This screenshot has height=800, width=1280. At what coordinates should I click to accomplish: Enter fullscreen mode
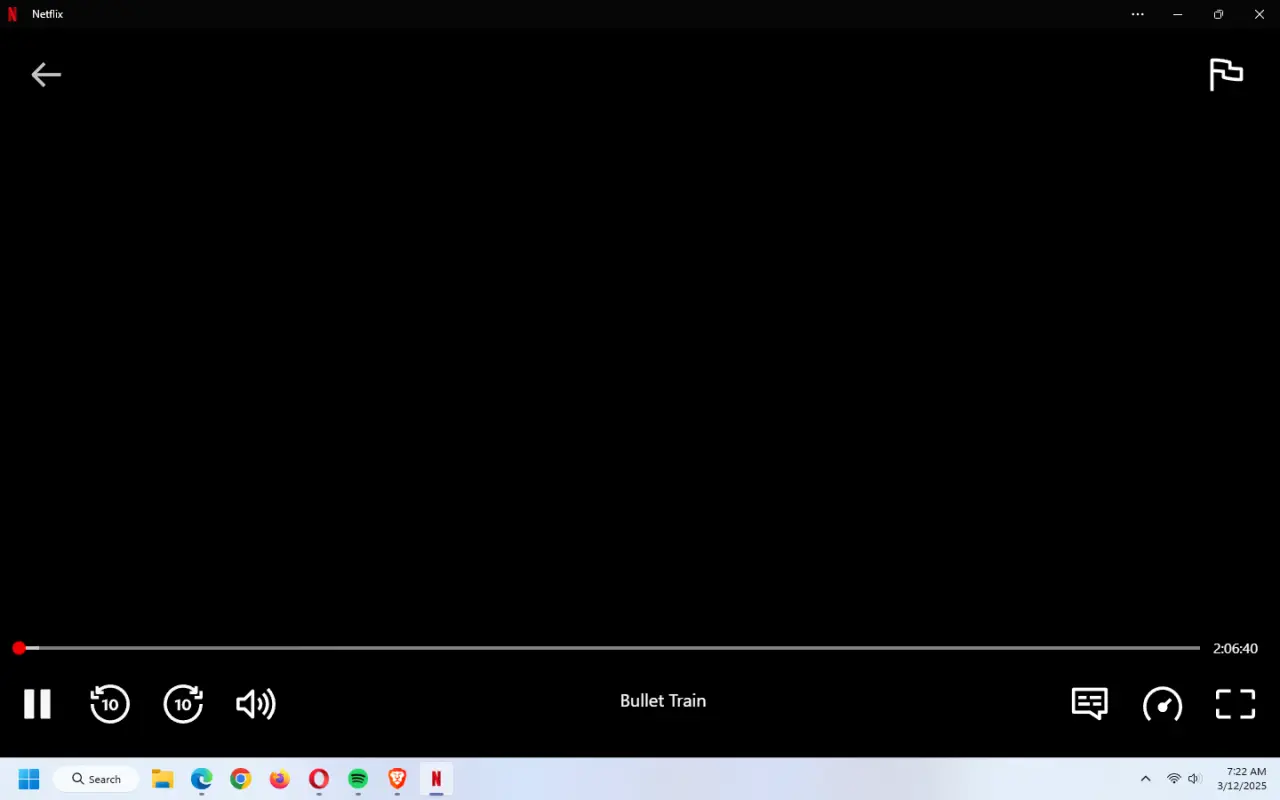click(1235, 704)
